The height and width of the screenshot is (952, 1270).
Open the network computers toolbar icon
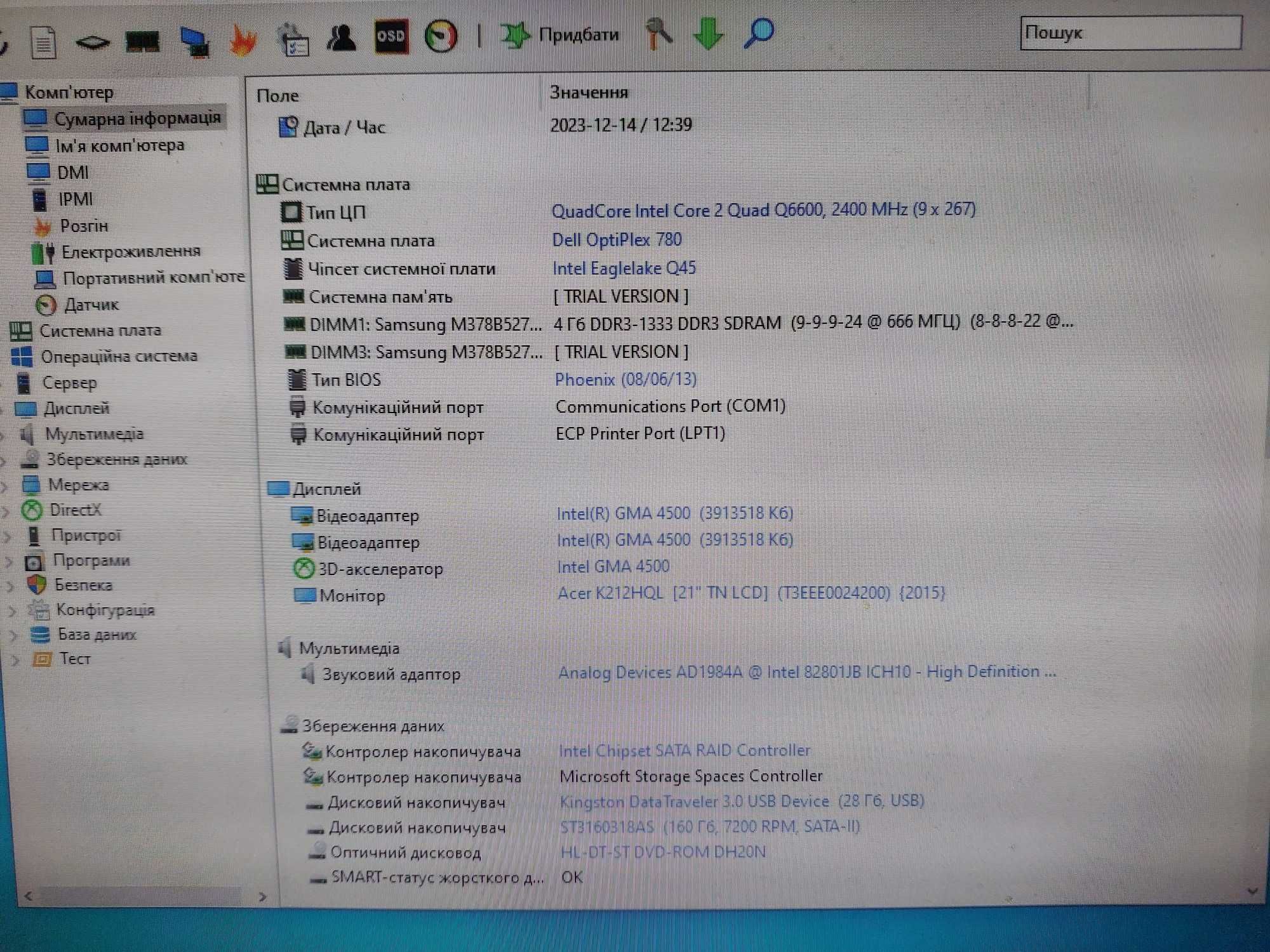tap(195, 42)
